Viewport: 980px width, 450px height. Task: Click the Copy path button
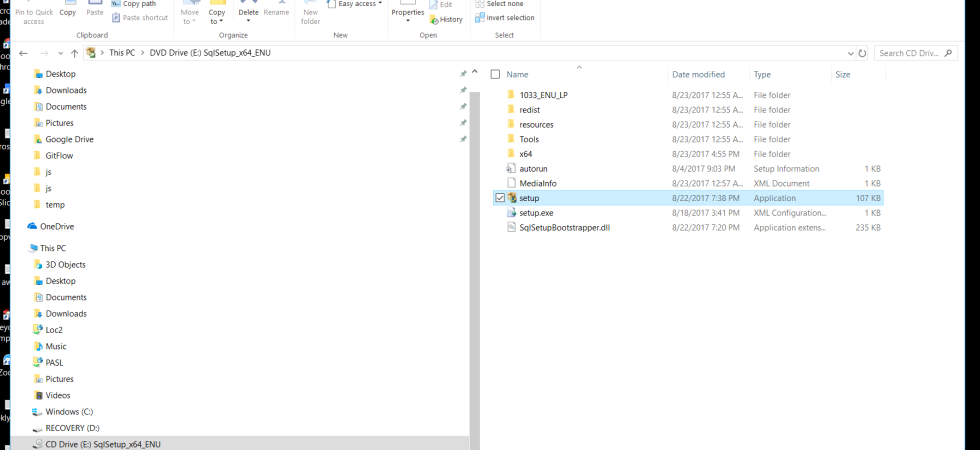tap(138, 4)
